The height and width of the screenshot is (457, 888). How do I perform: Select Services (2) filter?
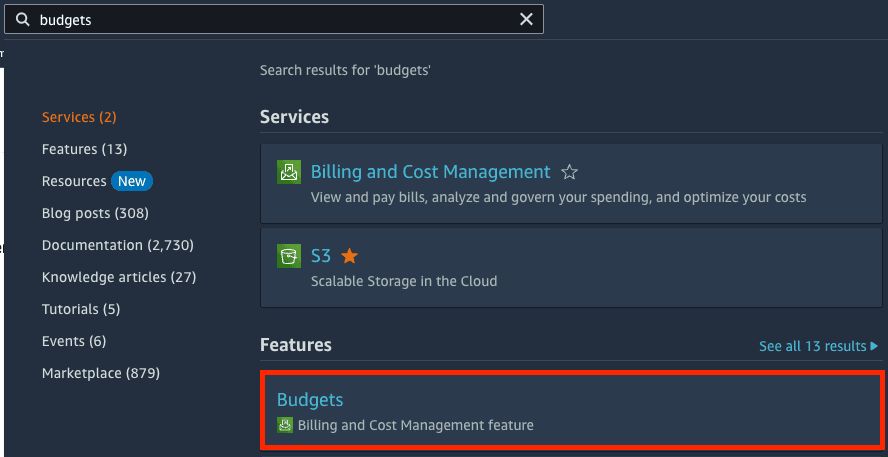pyautogui.click(x=79, y=117)
